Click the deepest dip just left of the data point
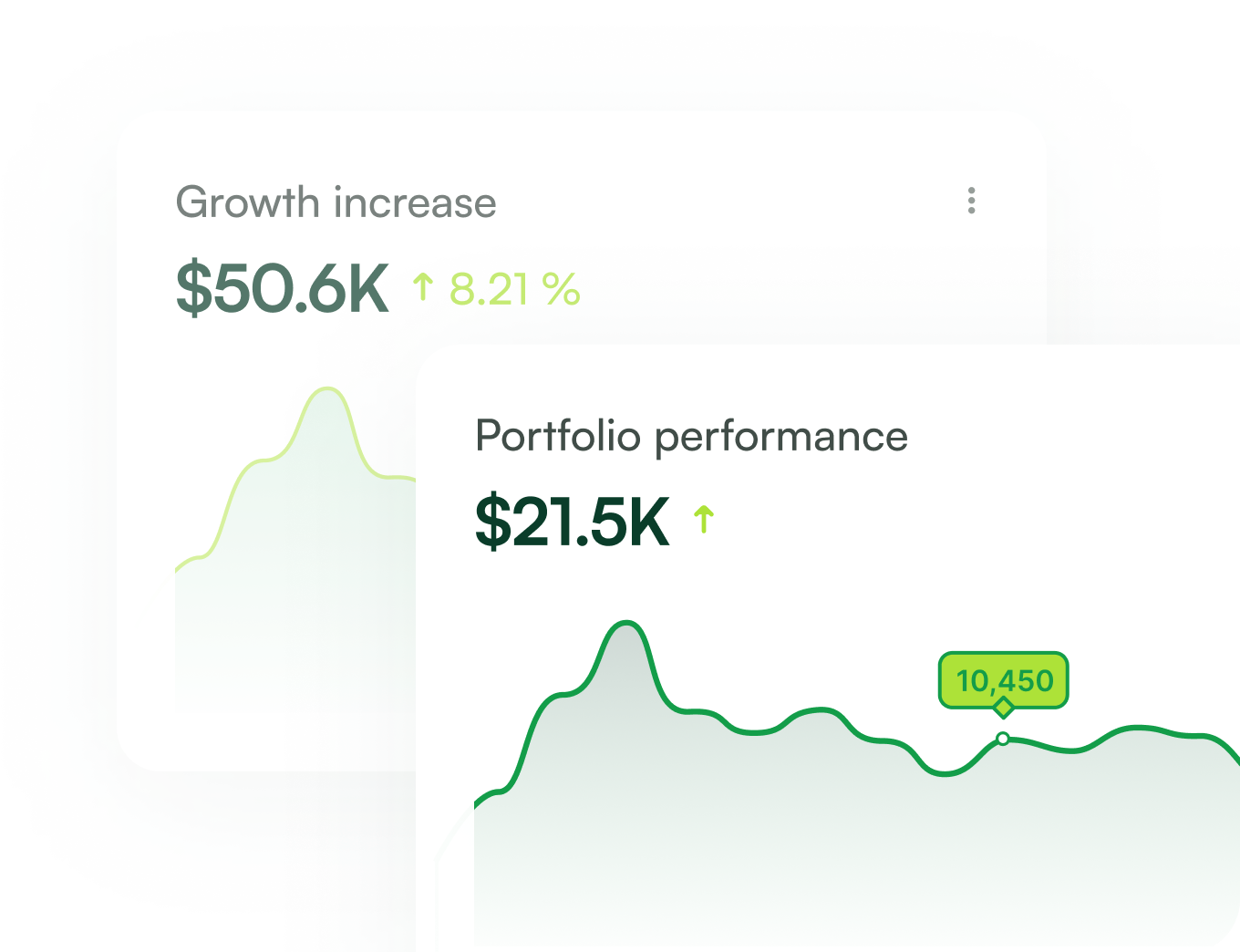Image resolution: width=1240 pixels, height=952 pixels. [x=945, y=774]
